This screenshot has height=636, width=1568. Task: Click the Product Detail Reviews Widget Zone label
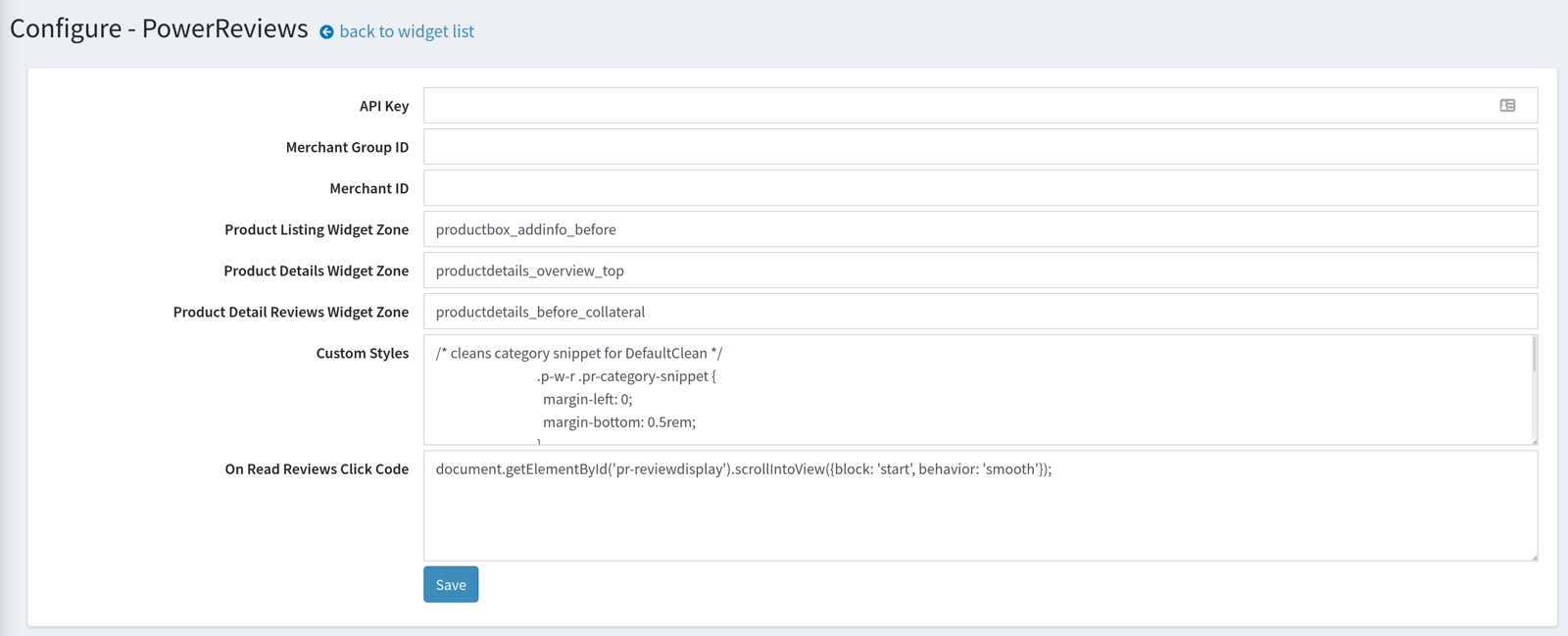point(291,312)
